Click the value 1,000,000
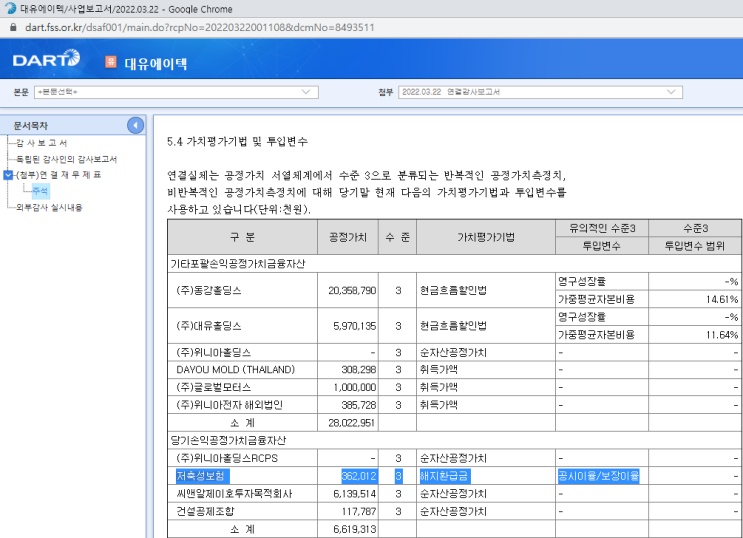This screenshot has height=538, width=743. (354, 387)
